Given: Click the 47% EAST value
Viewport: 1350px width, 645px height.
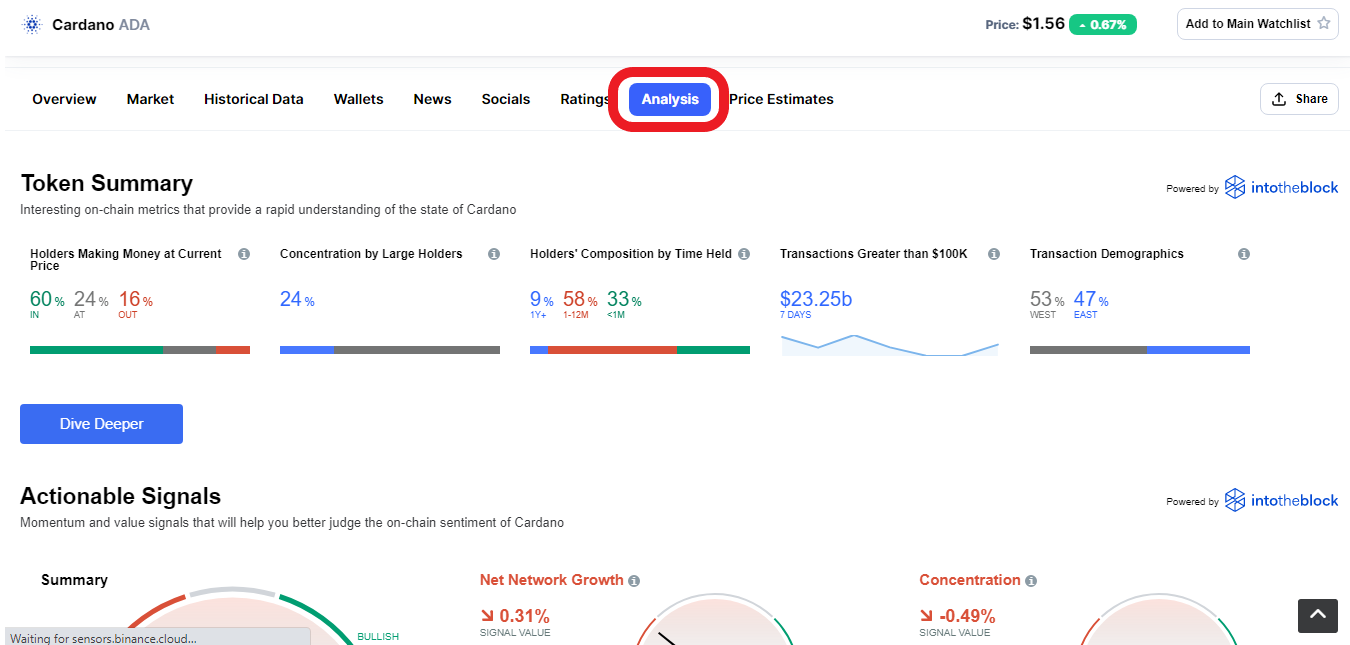Looking at the screenshot, I should pyautogui.click(x=1091, y=299).
